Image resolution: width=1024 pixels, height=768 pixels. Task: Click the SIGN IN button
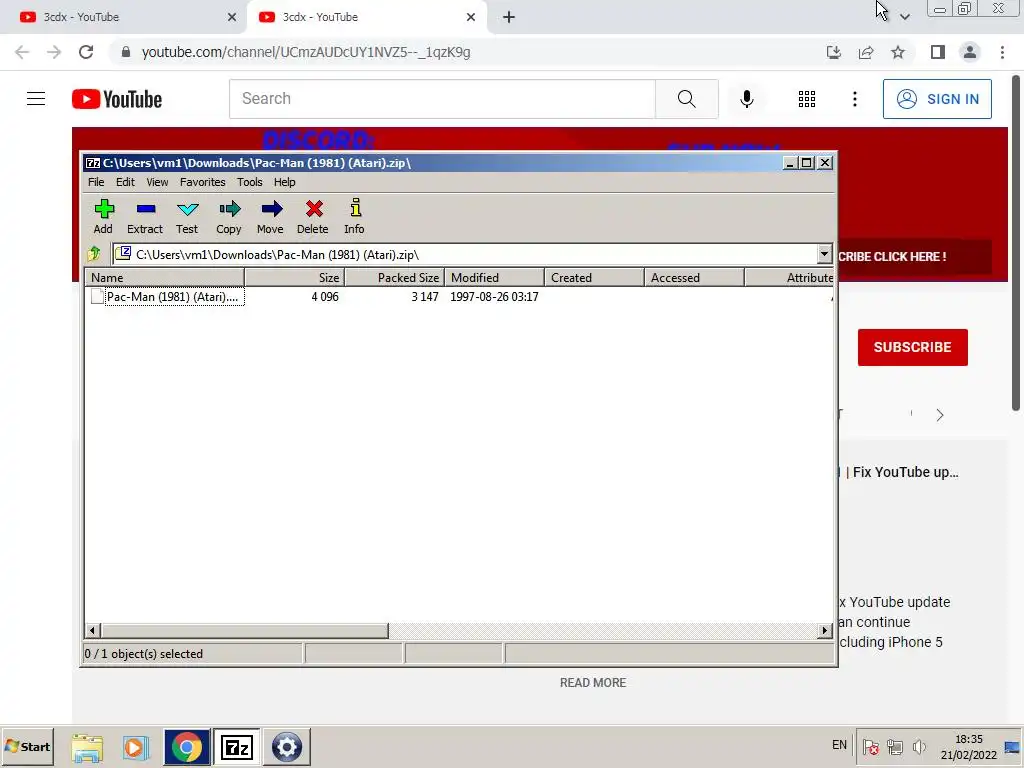pos(937,99)
